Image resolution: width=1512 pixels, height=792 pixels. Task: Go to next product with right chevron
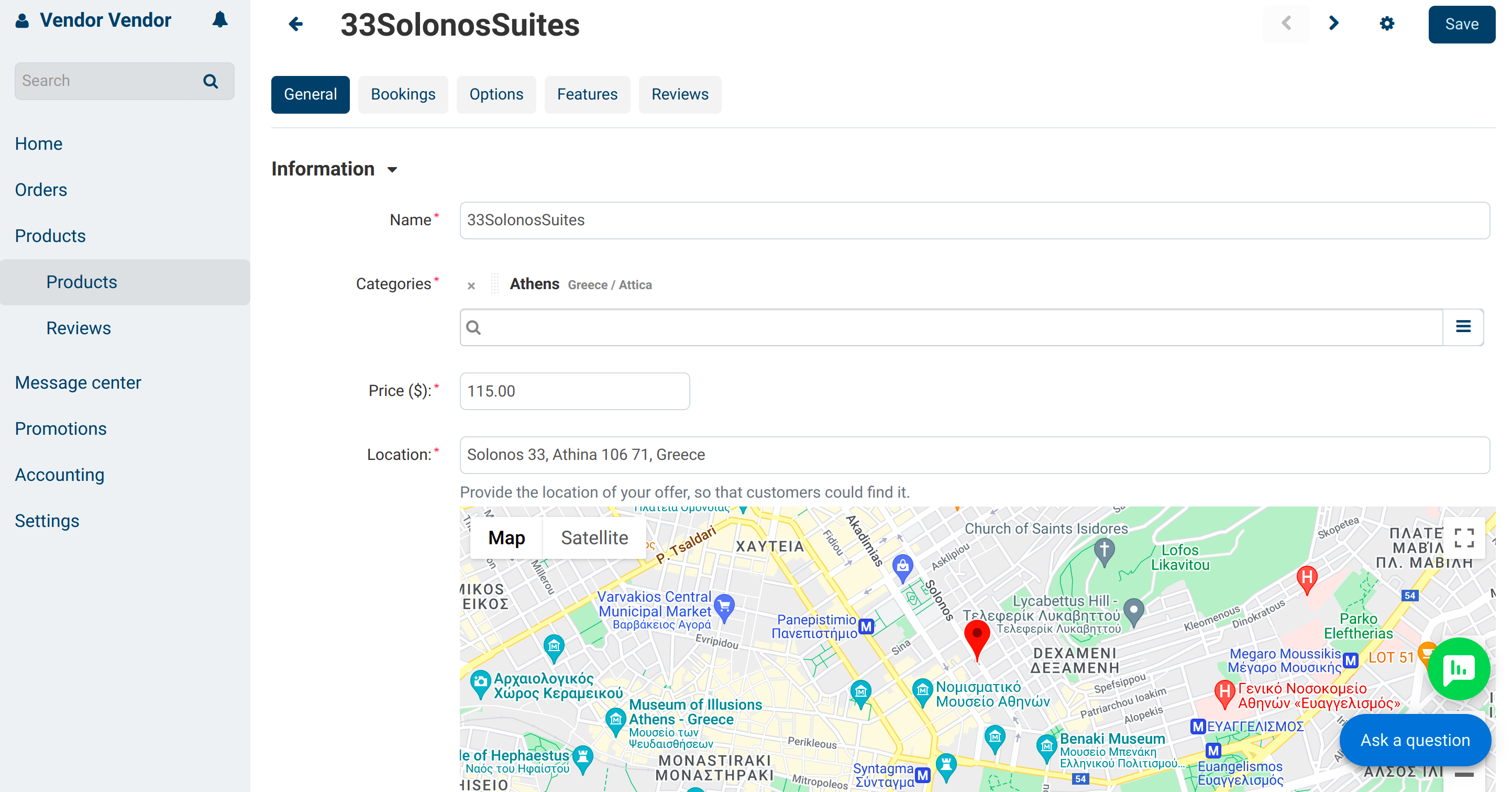[1333, 24]
